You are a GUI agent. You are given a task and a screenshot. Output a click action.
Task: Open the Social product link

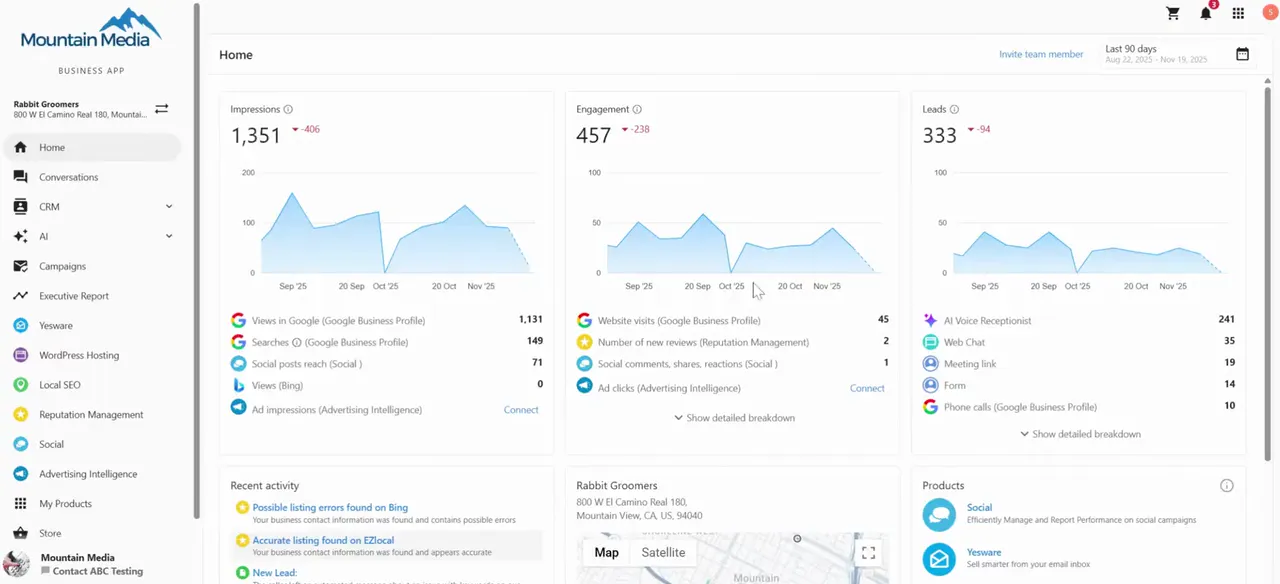click(979, 508)
